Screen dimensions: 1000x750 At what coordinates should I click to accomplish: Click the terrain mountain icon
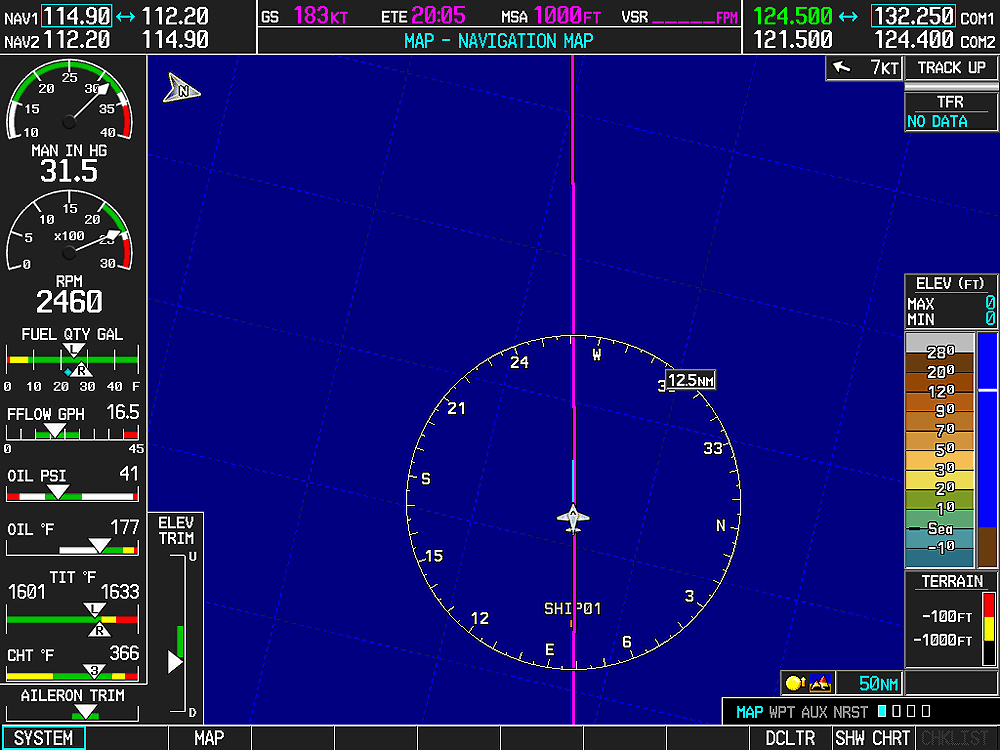coord(820,683)
